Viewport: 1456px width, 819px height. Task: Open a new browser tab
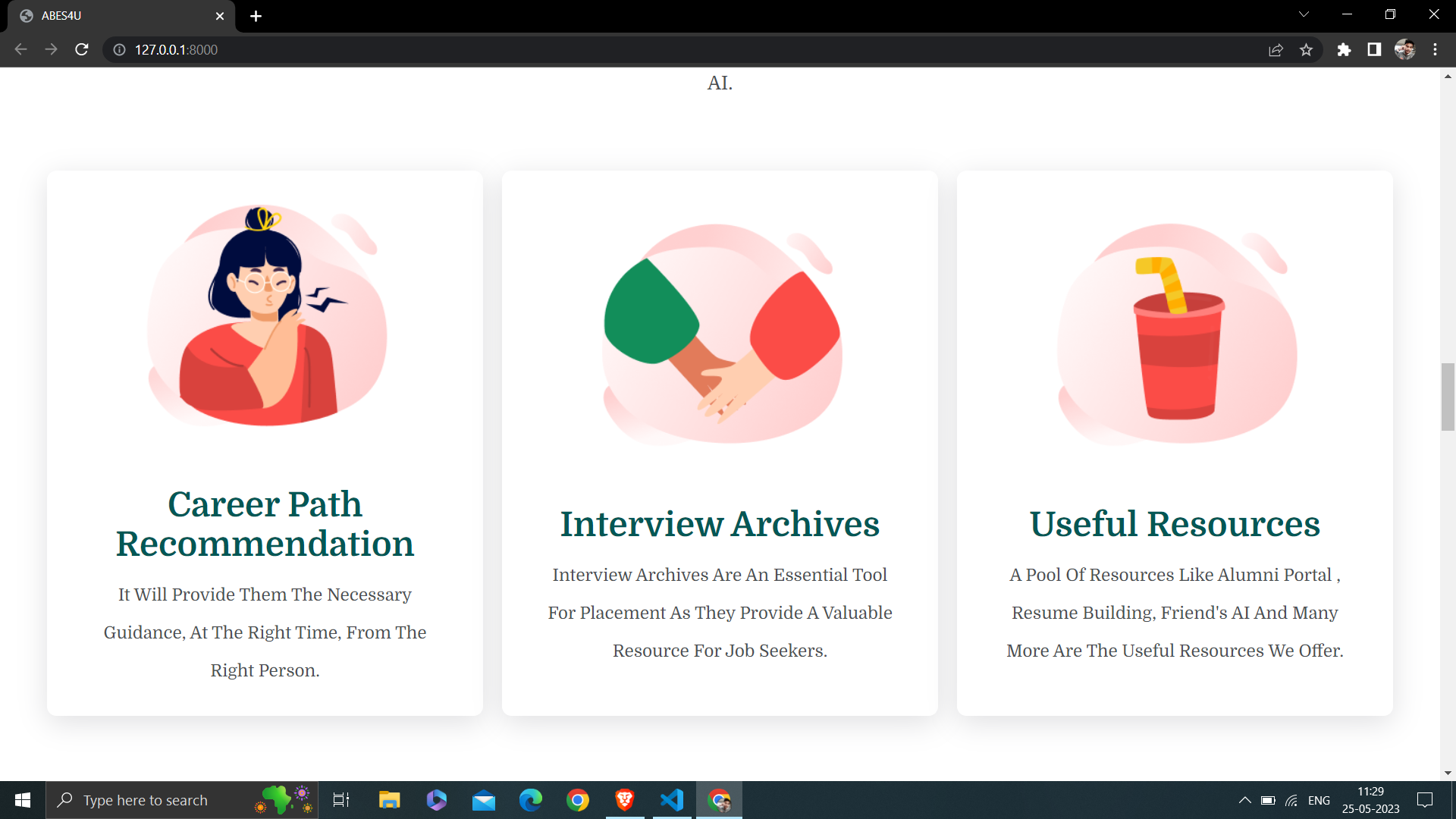tap(256, 16)
